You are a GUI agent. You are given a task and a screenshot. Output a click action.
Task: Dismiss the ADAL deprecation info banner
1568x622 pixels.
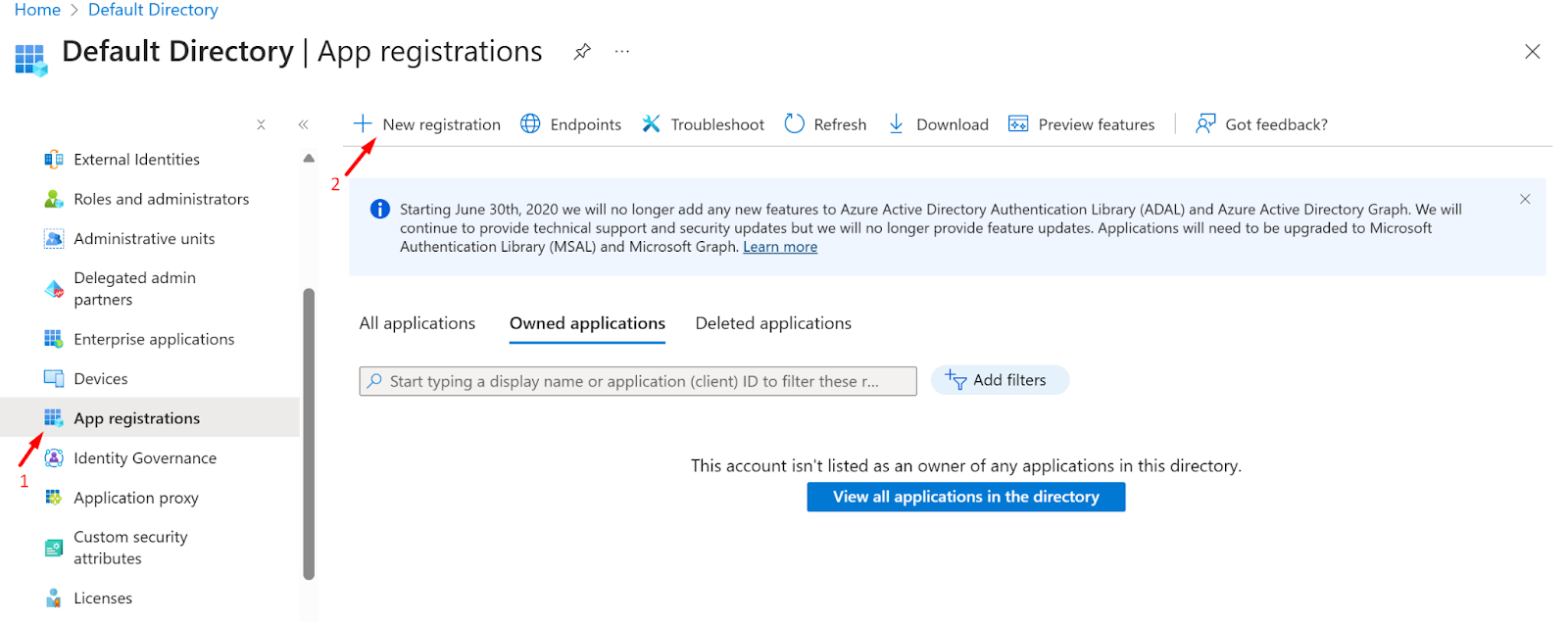tap(1525, 199)
